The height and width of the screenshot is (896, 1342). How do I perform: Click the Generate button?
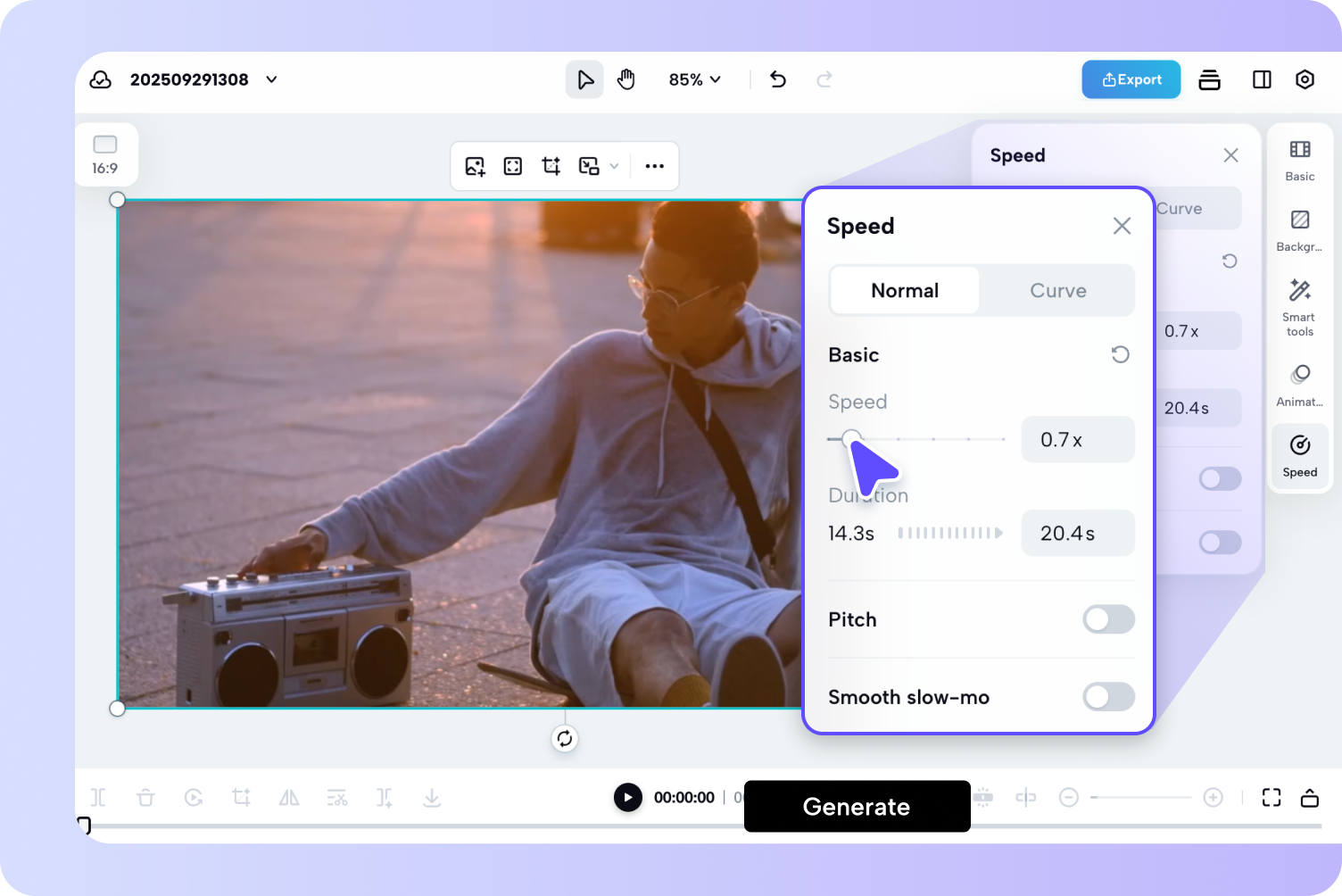856,806
